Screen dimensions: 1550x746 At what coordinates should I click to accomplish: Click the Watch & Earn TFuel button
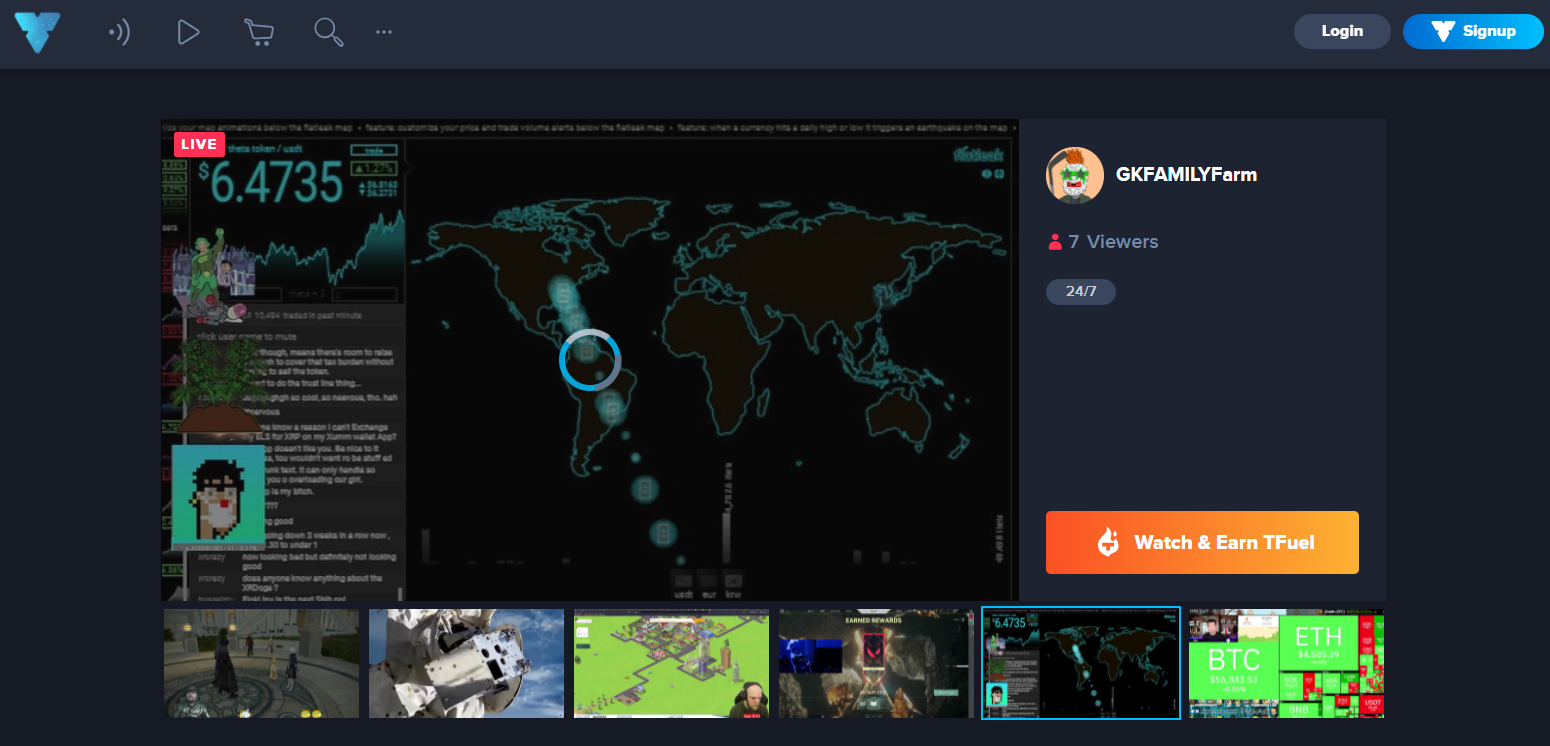click(1202, 543)
